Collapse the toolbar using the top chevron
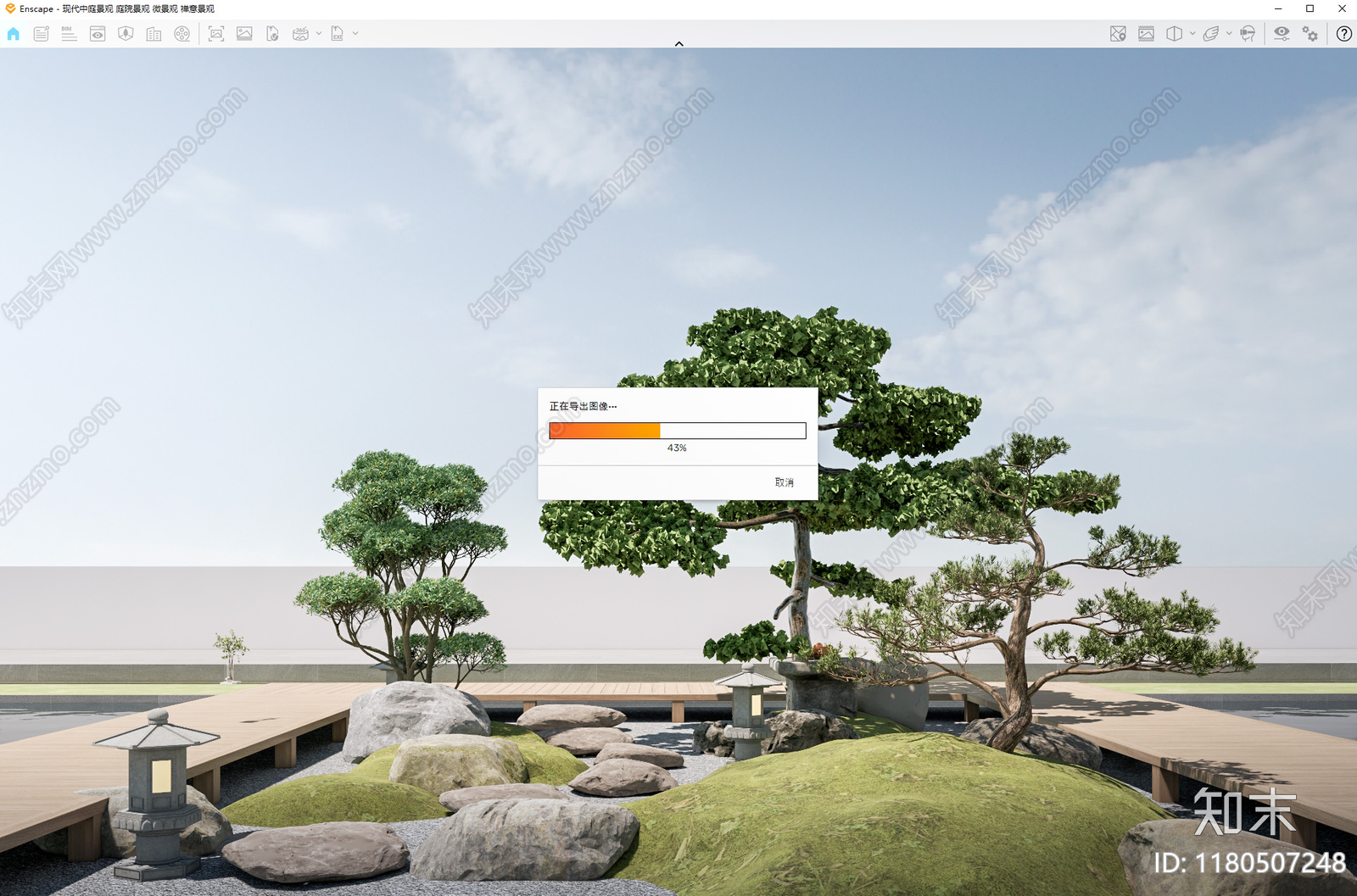1357x896 pixels. pyautogui.click(x=678, y=44)
